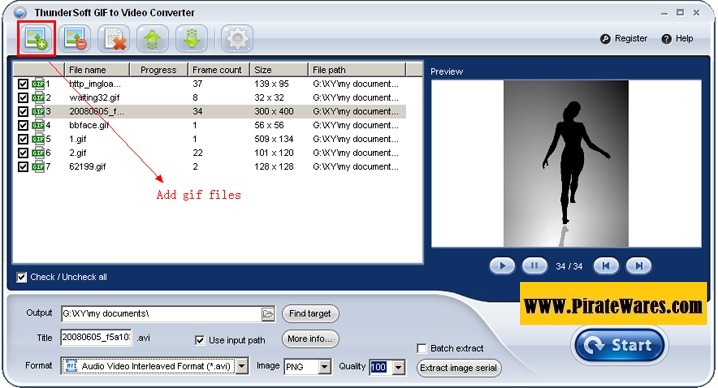Uncheck the waiting32.gif row checkbox

23,98
